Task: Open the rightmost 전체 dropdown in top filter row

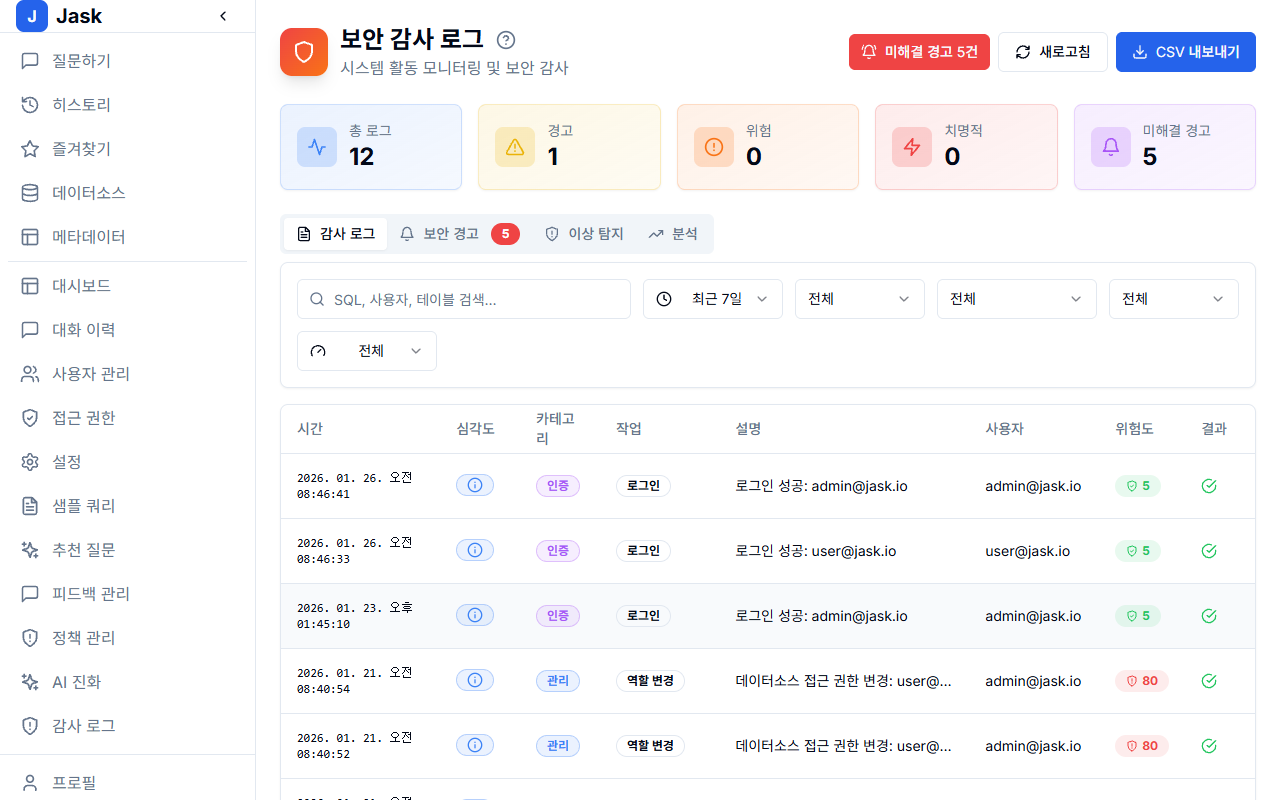Action: (1174, 299)
